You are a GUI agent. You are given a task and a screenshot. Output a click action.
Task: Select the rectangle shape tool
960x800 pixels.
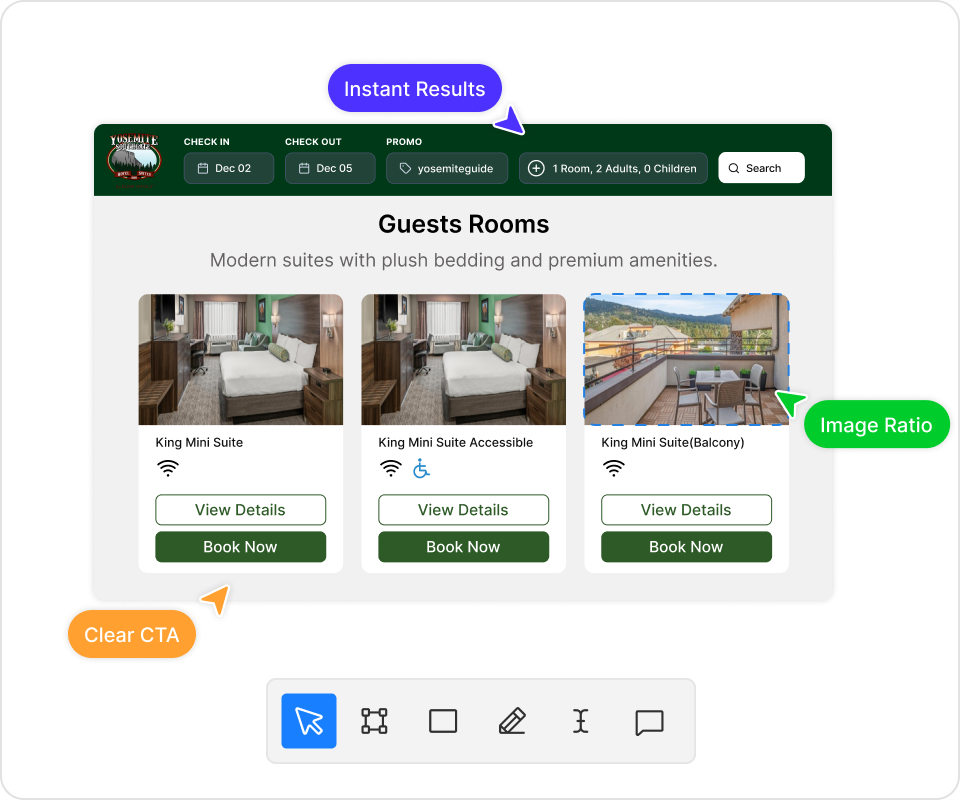(443, 721)
